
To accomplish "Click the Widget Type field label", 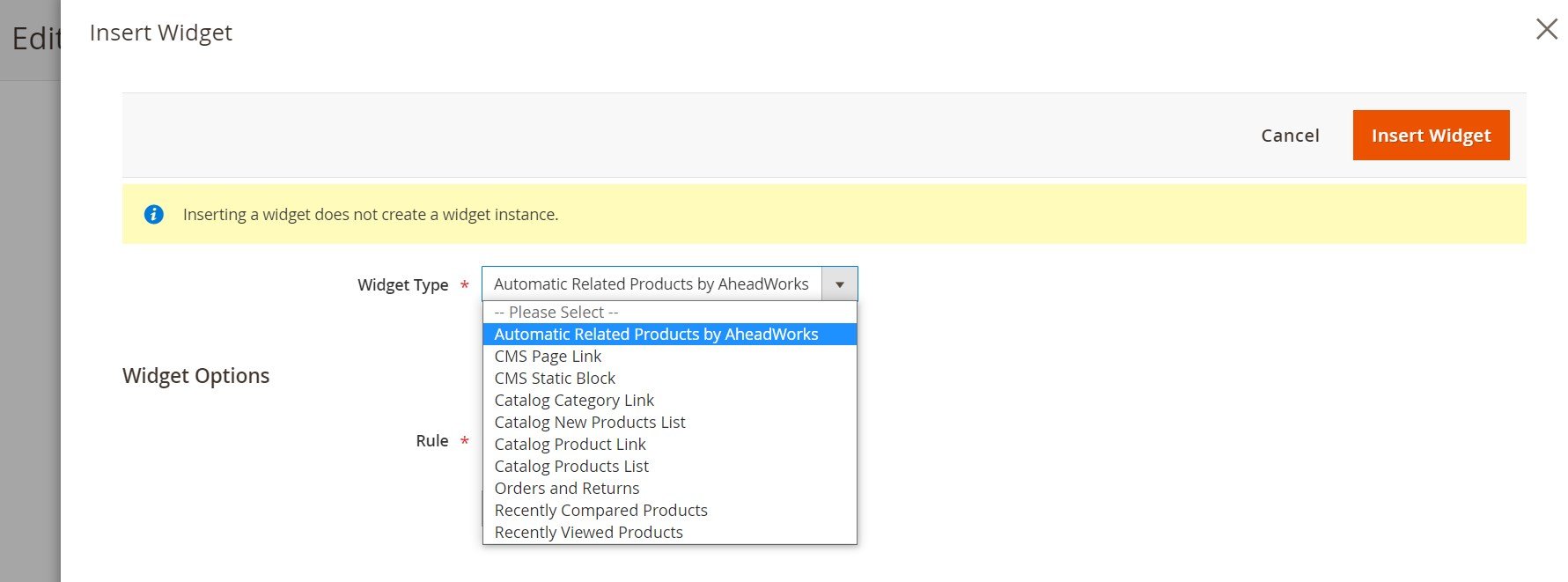I will pos(402,285).
